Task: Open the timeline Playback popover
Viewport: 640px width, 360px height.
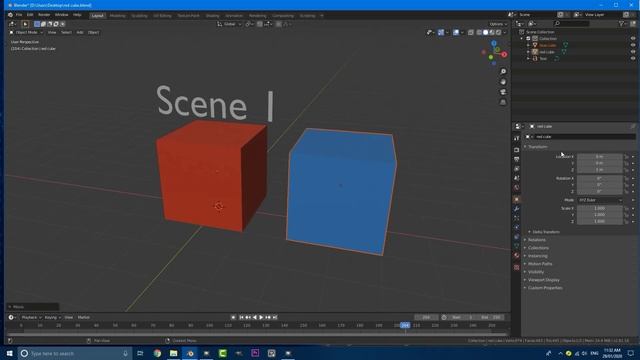Action: (31, 317)
